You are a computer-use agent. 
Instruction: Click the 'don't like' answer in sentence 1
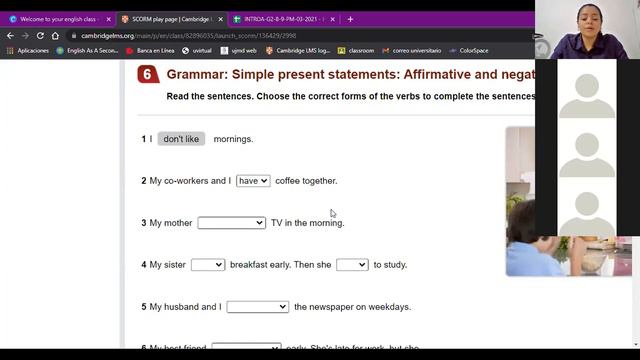[181, 139]
